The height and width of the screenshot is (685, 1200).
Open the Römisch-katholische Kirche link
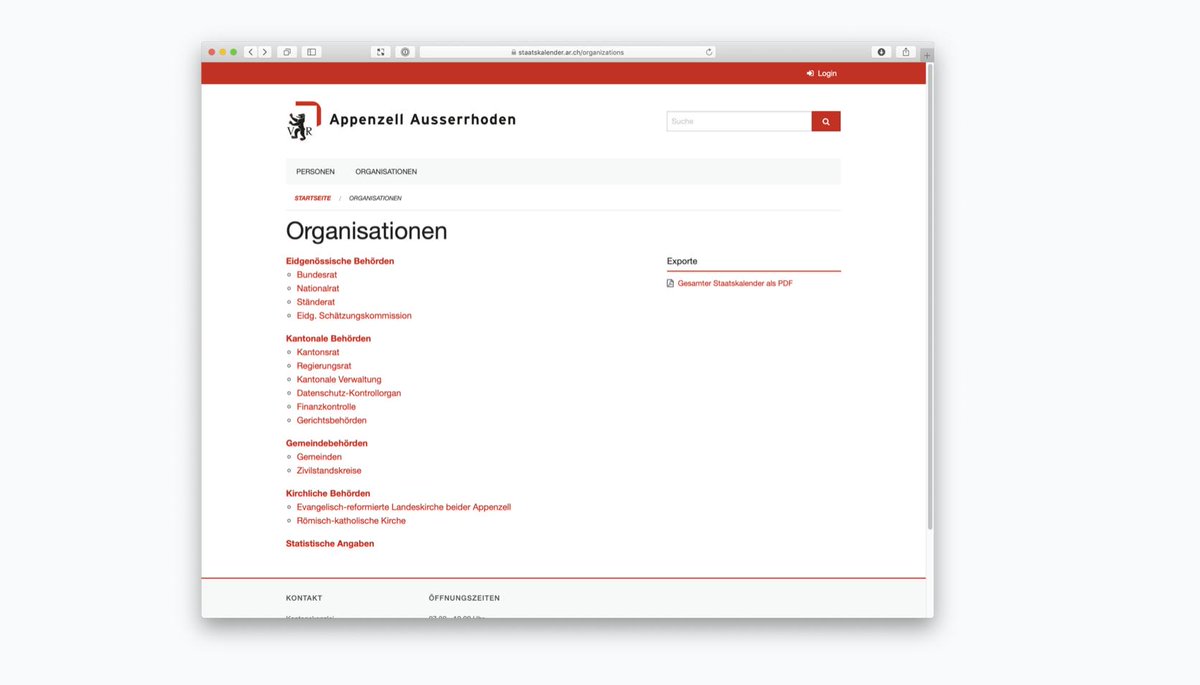351,521
